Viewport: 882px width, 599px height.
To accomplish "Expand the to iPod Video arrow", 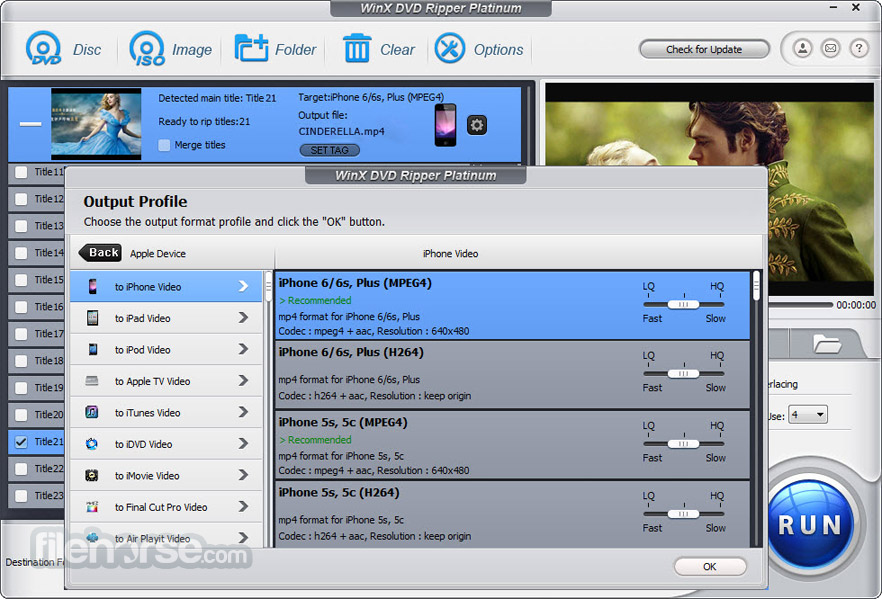I will (x=243, y=349).
